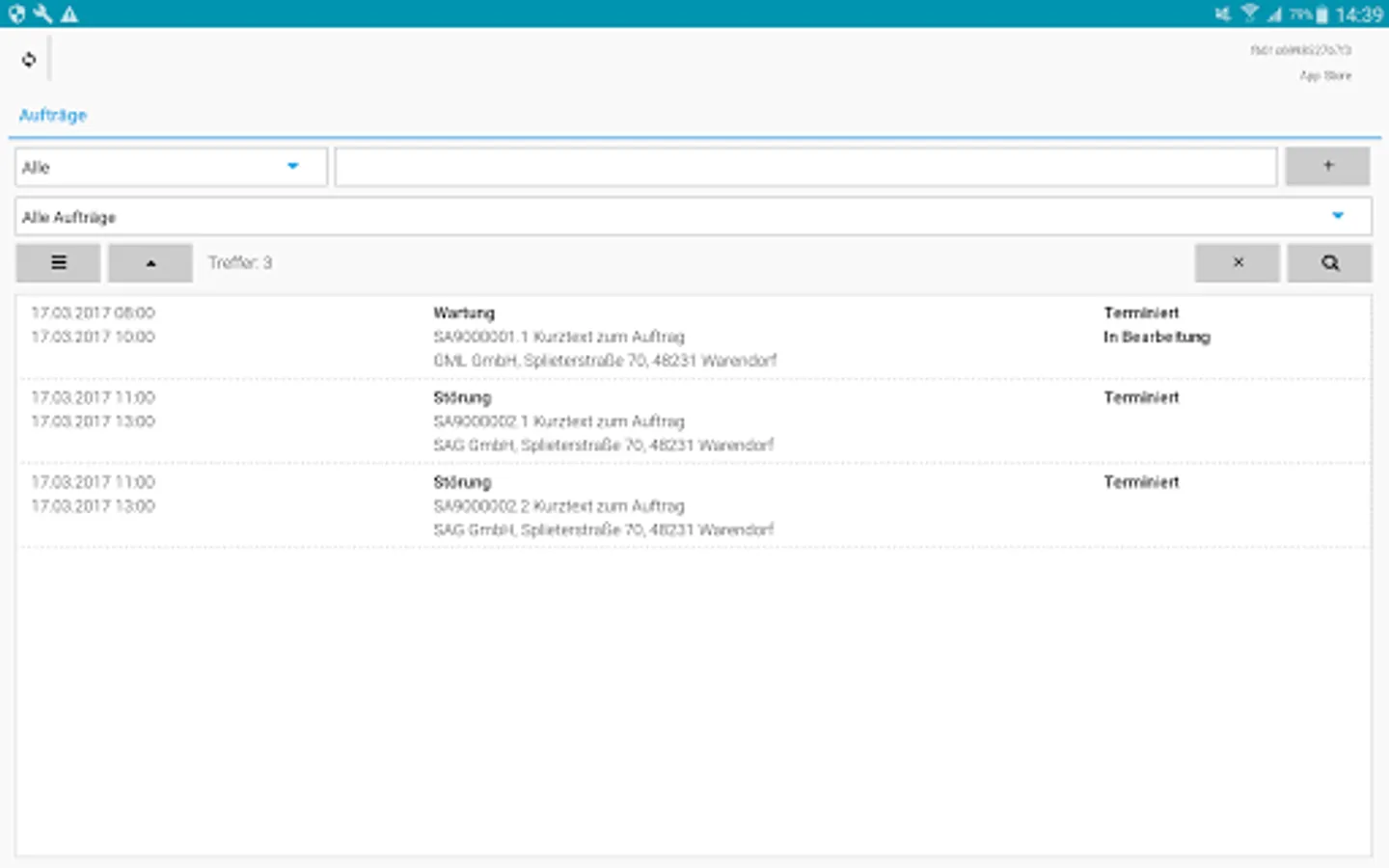Open the hamburger list menu button

pyautogui.click(x=58, y=262)
